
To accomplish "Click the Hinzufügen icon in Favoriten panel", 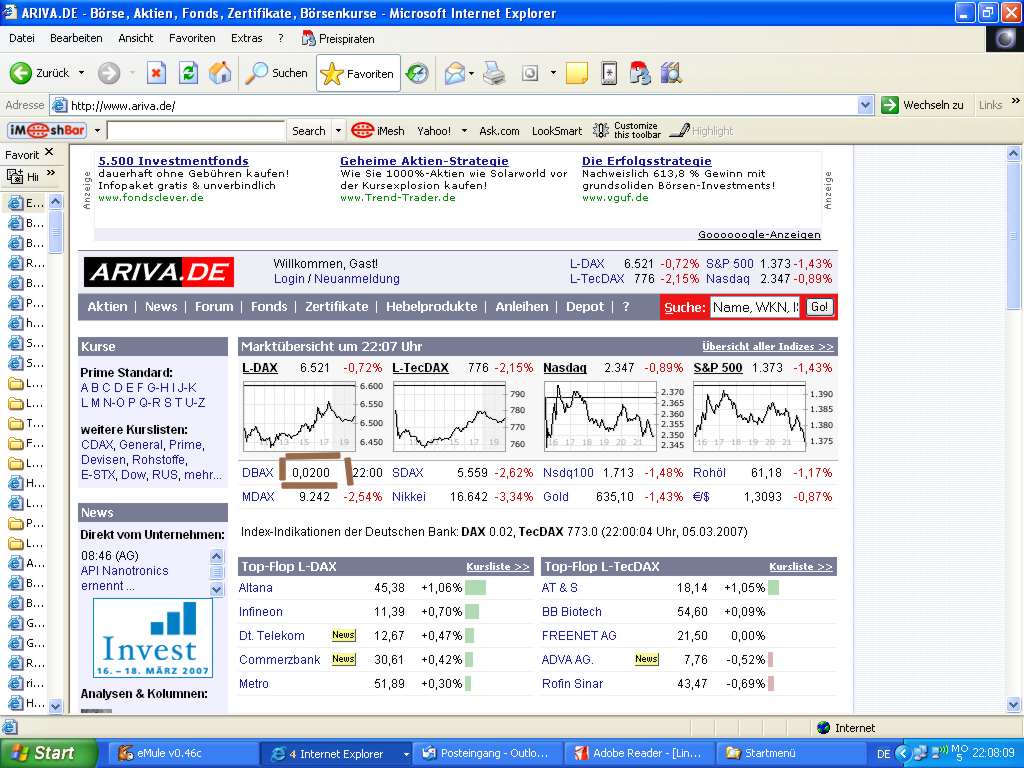I will click(x=14, y=176).
